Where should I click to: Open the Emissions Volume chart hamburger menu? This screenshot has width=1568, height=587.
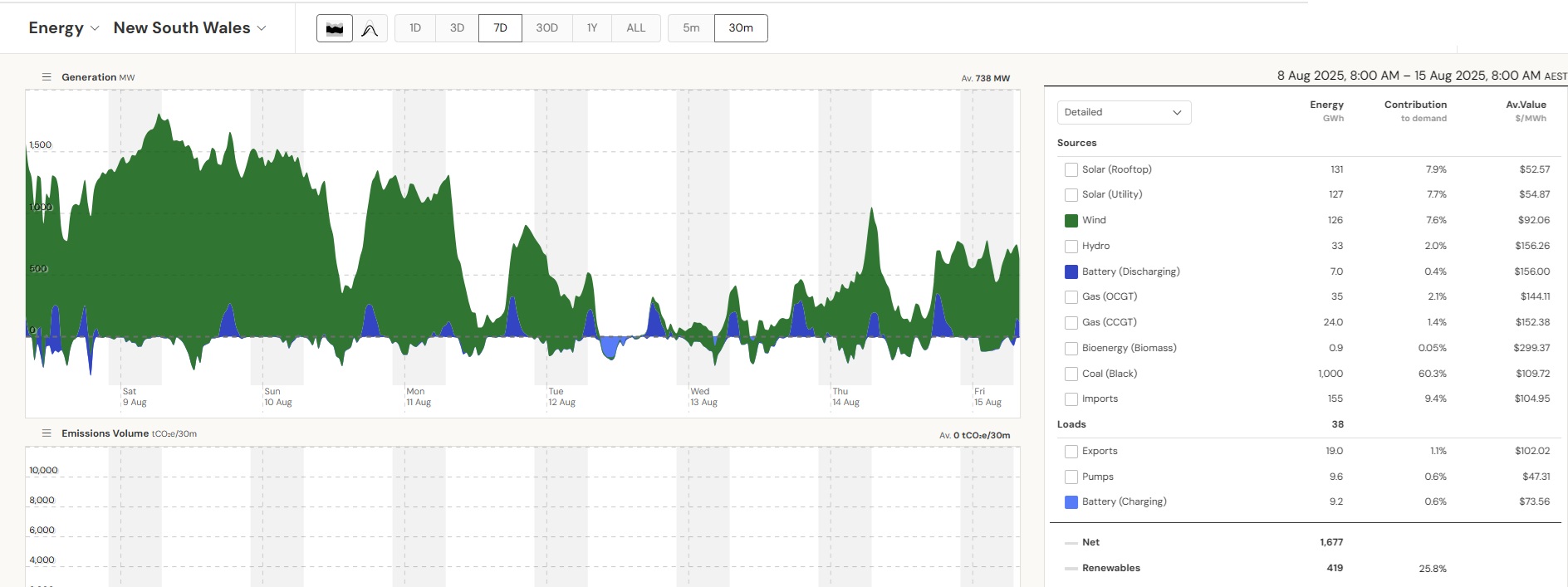click(47, 433)
